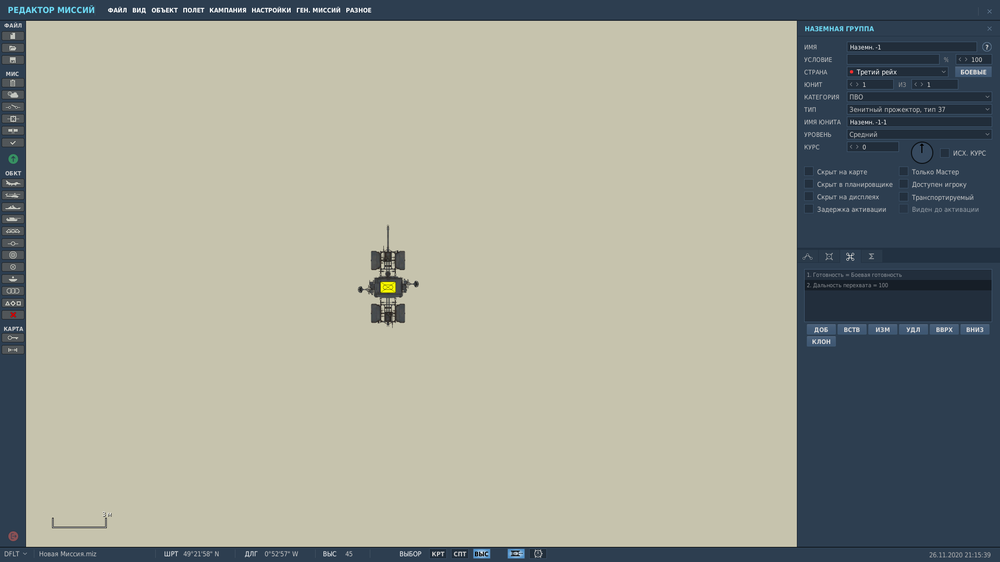Enable Только Мастер checkbox
Viewport: 1000px width, 562px height.
(903, 172)
